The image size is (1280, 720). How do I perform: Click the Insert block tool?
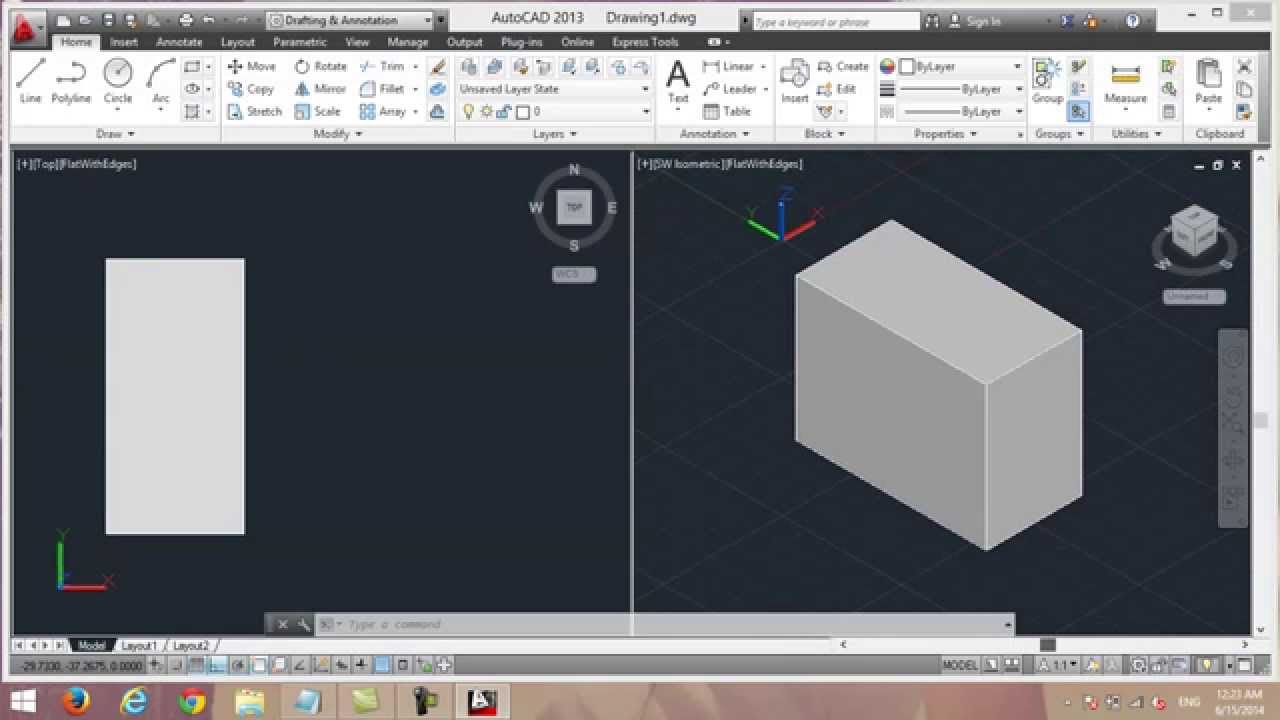(795, 82)
